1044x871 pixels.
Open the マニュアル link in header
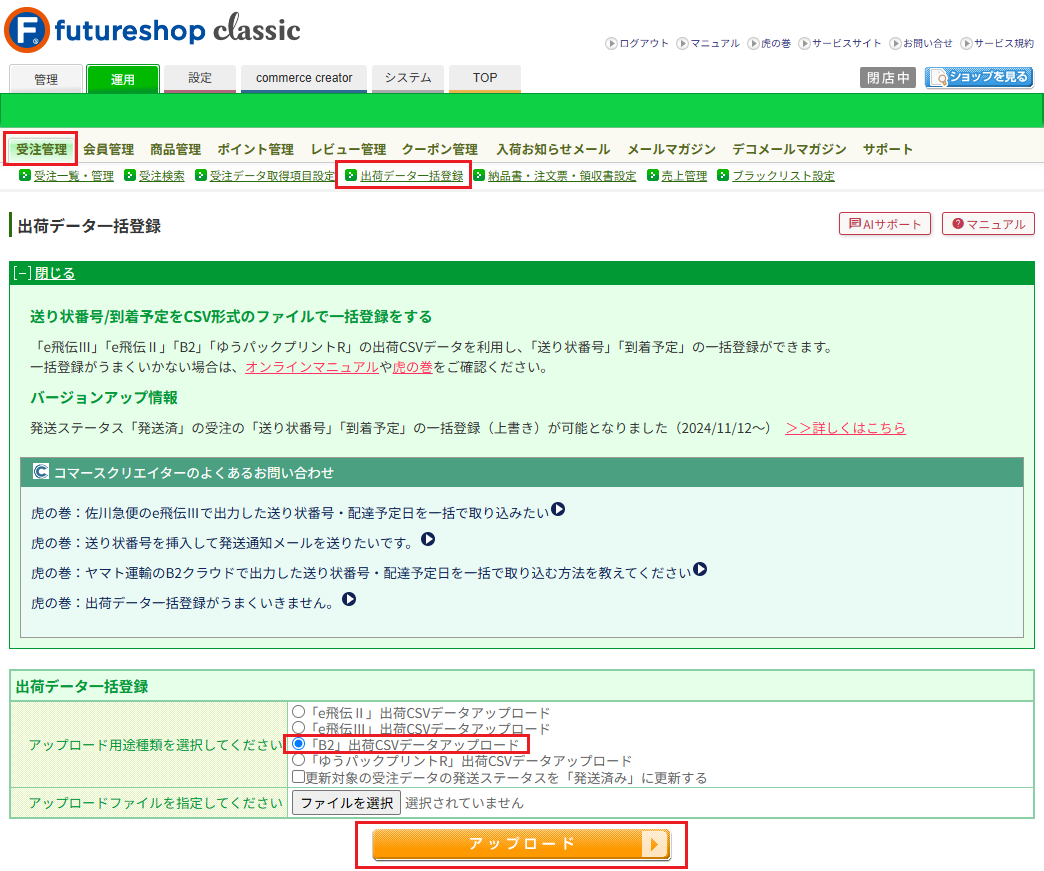tap(715, 43)
